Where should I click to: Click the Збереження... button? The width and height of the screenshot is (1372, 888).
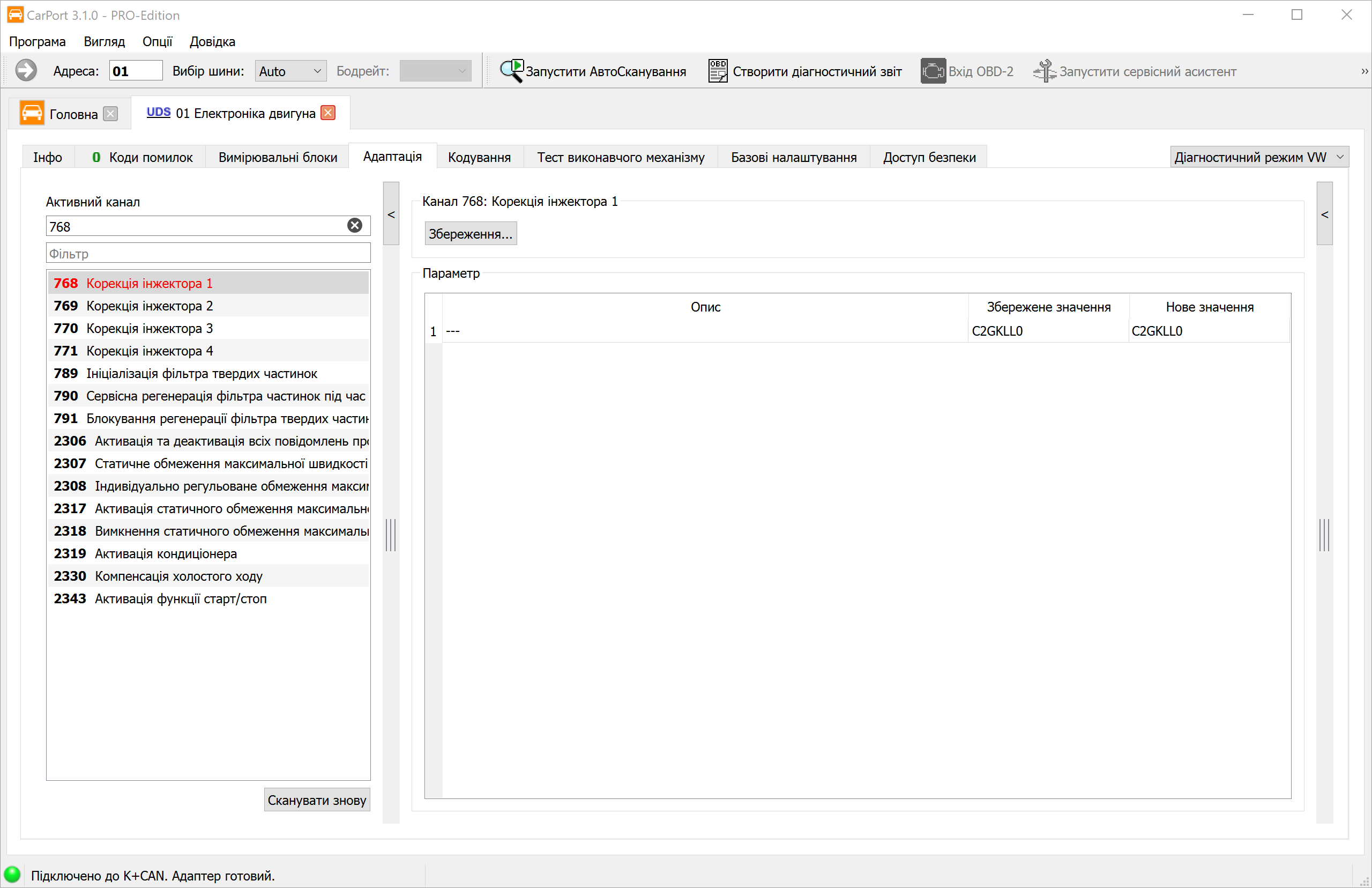pyautogui.click(x=470, y=234)
